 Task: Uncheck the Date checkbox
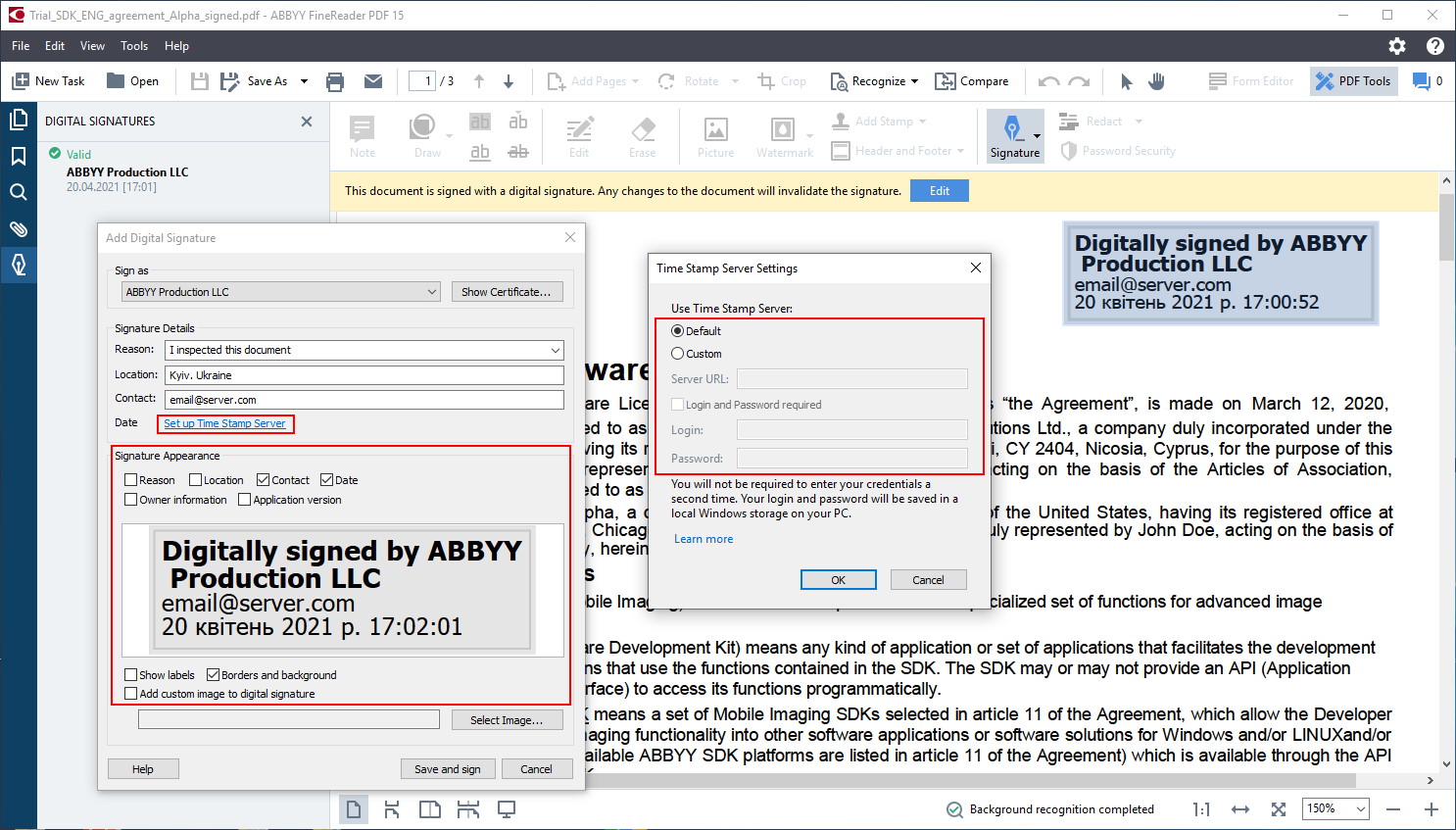click(x=326, y=480)
